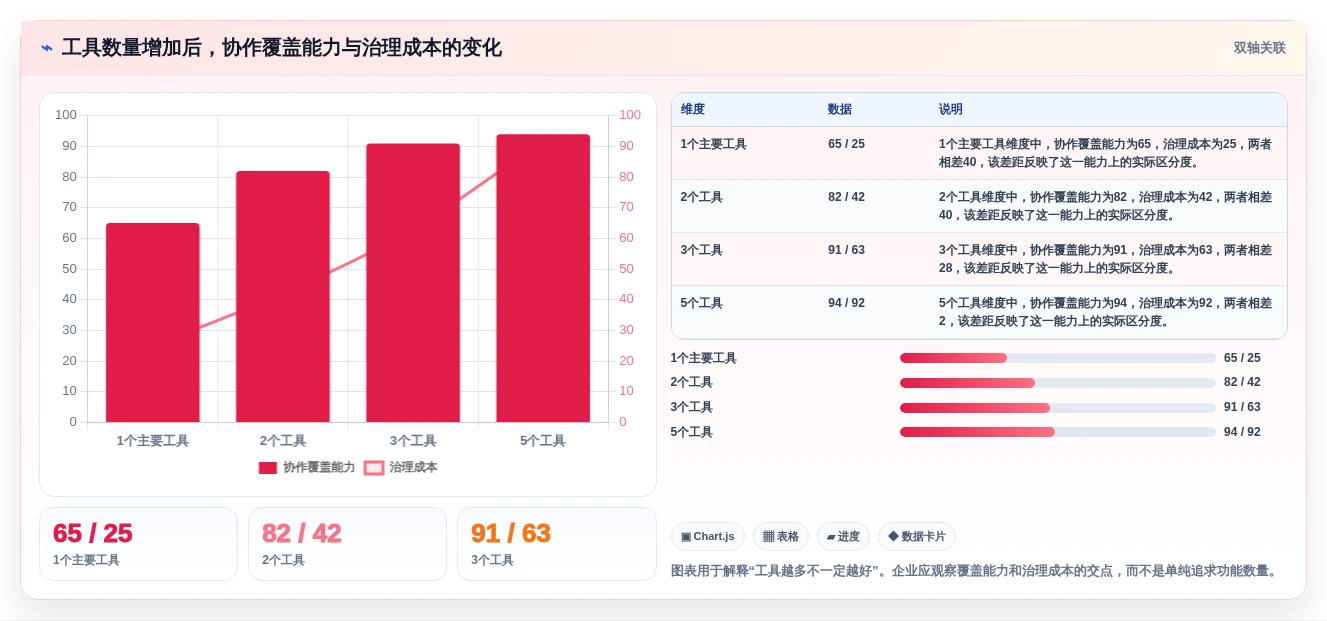This screenshot has height=621, width=1327.
Task: Click the 3个工具 chart bar
Action: [413, 283]
